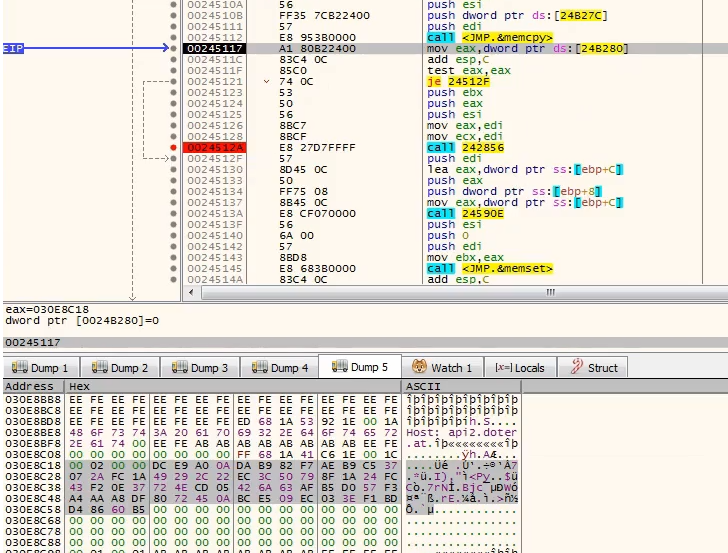Click the Locals tab [x=] icon
This screenshot has width=728, height=553.
503,368
